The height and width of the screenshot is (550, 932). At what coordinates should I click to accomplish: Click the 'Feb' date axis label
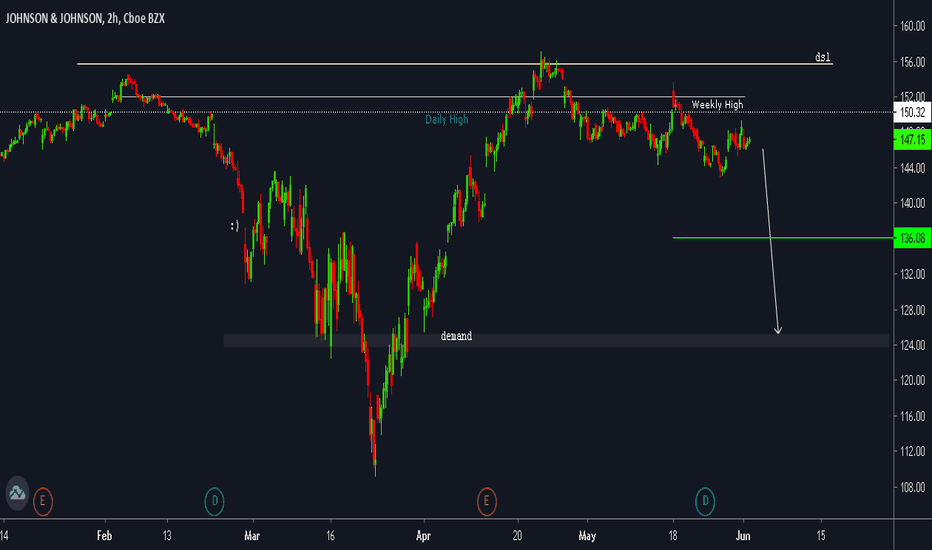coord(104,536)
